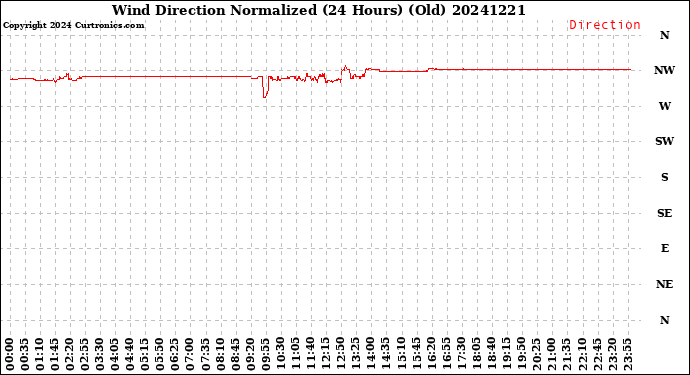Click the '18:40' time label
The image size is (690, 375).
click(x=491, y=354)
